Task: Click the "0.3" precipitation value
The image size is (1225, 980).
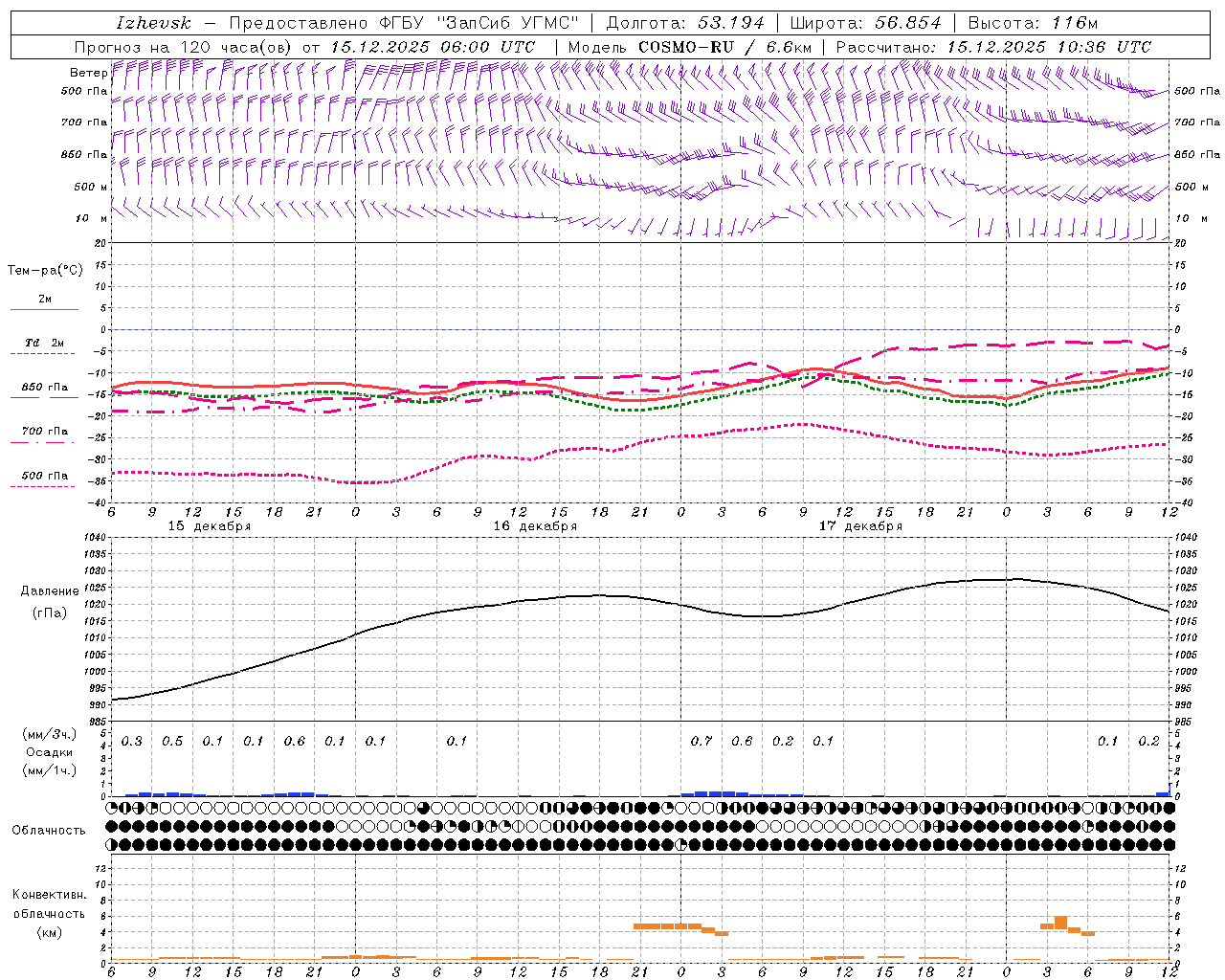Action: (132, 742)
